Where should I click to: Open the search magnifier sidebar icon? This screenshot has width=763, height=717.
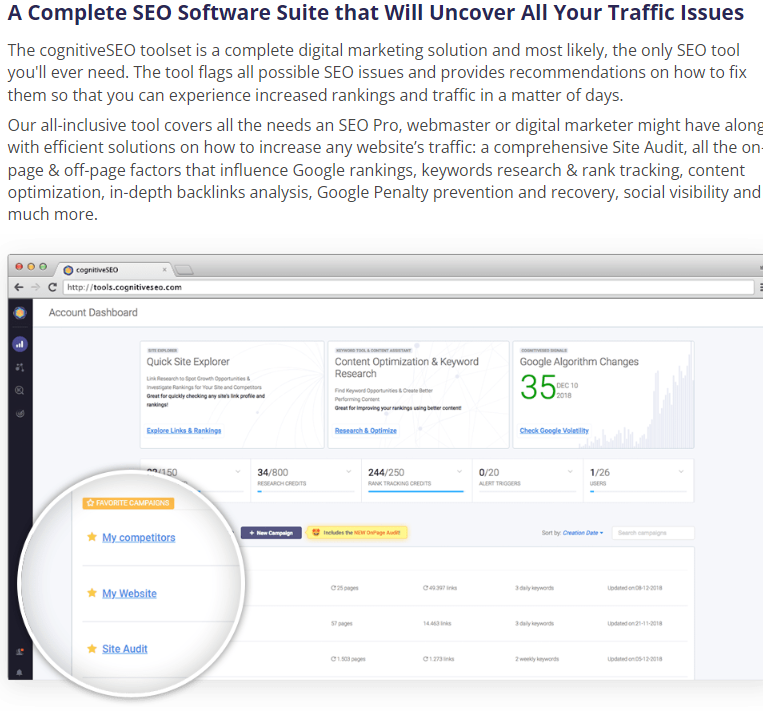19,390
